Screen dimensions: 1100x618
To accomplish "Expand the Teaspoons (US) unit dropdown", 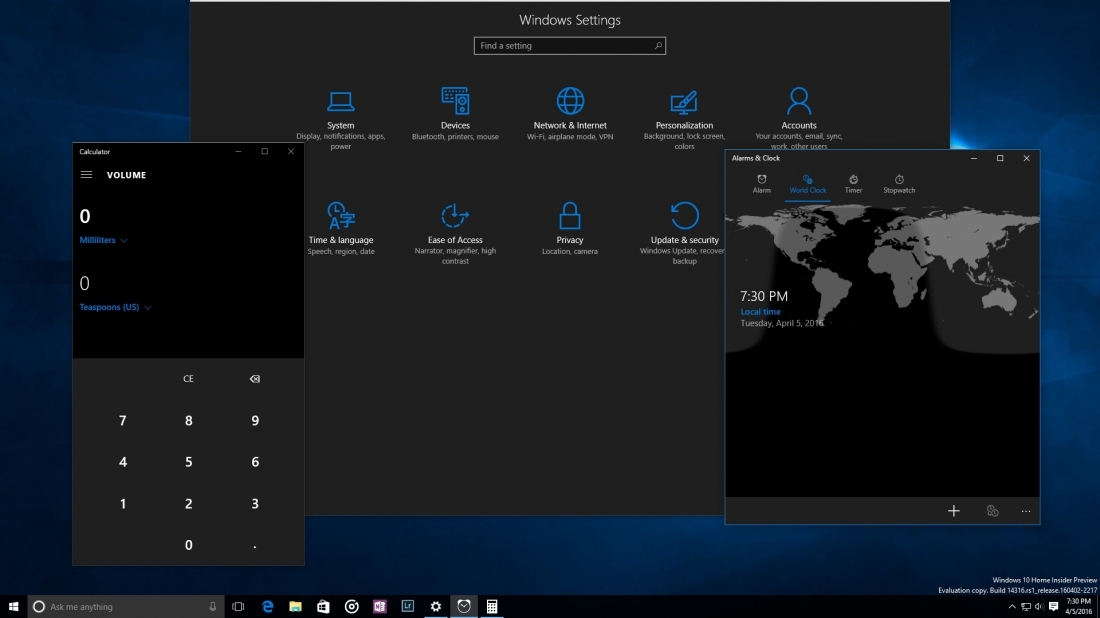I will coord(115,307).
